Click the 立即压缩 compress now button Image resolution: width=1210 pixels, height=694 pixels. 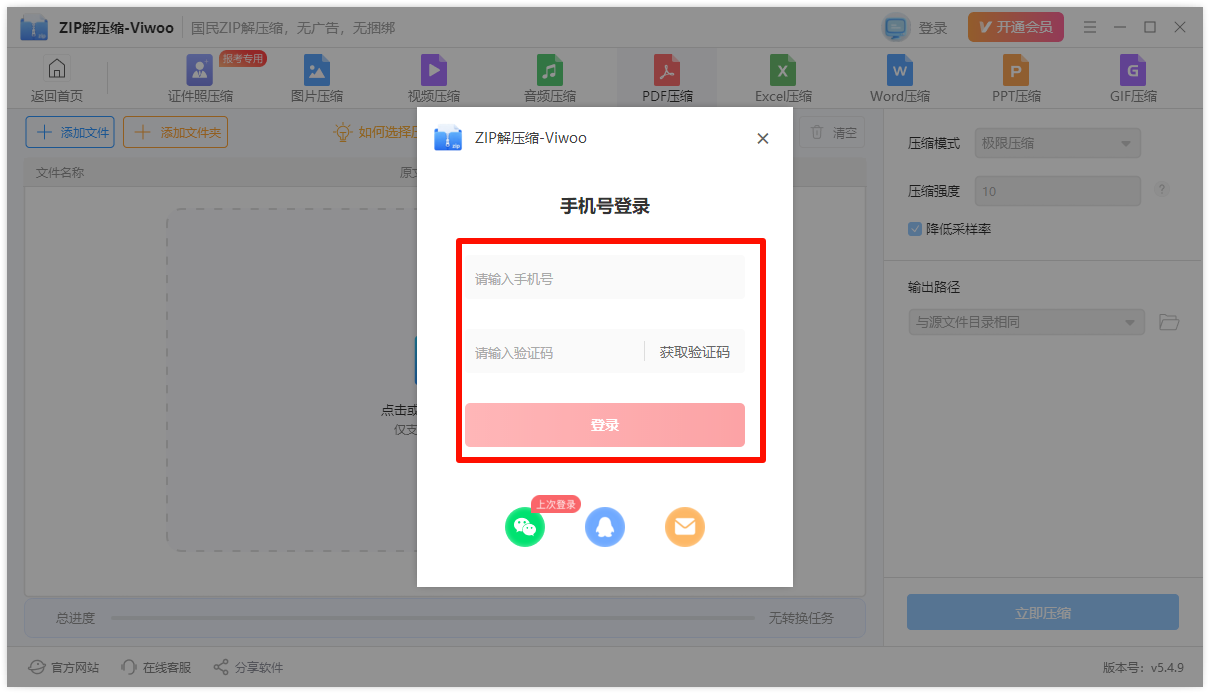tap(1043, 613)
